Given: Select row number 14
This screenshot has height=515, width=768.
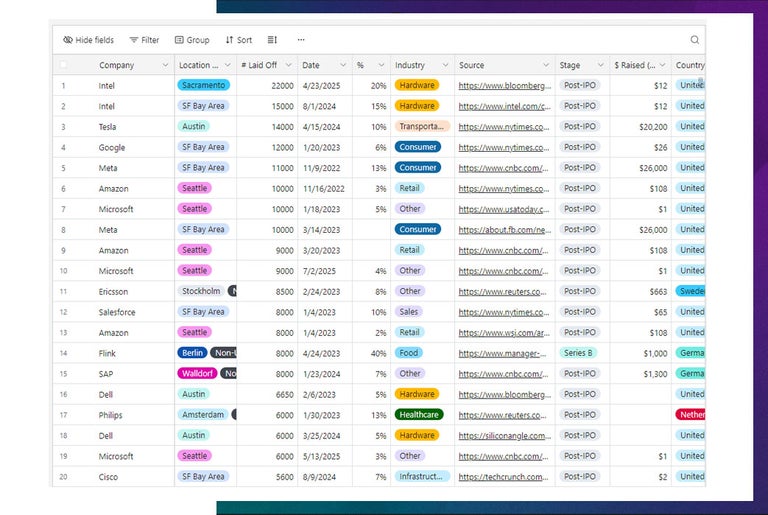Looking at the screenshot, I should click(63, 353).
